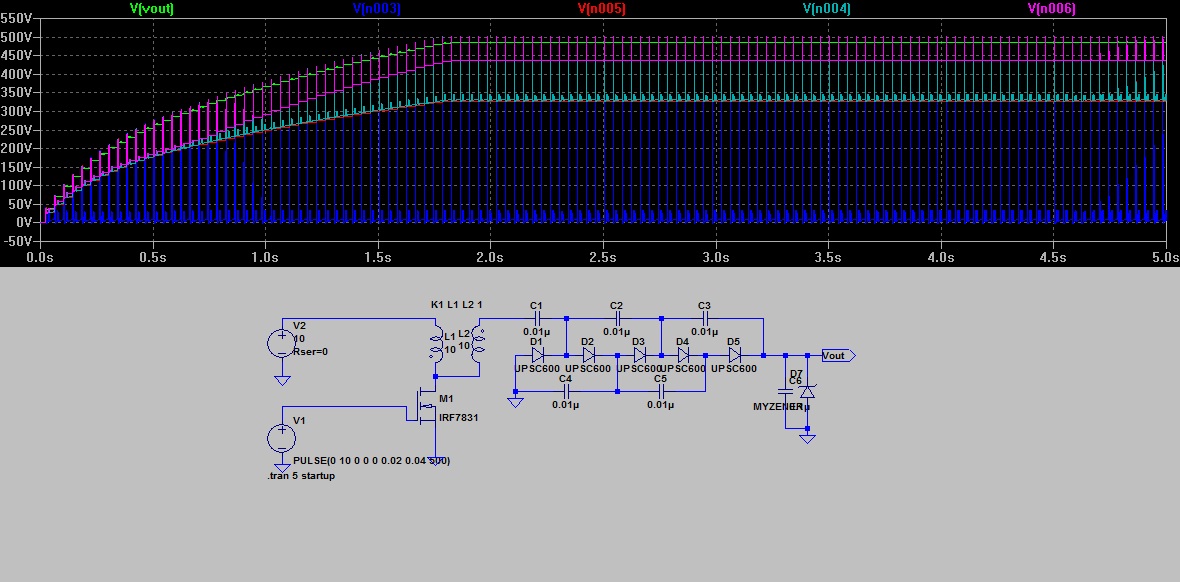1180x582 pixels.
Task: Click the 0.01µ value under C3
Action: [705, 331]
